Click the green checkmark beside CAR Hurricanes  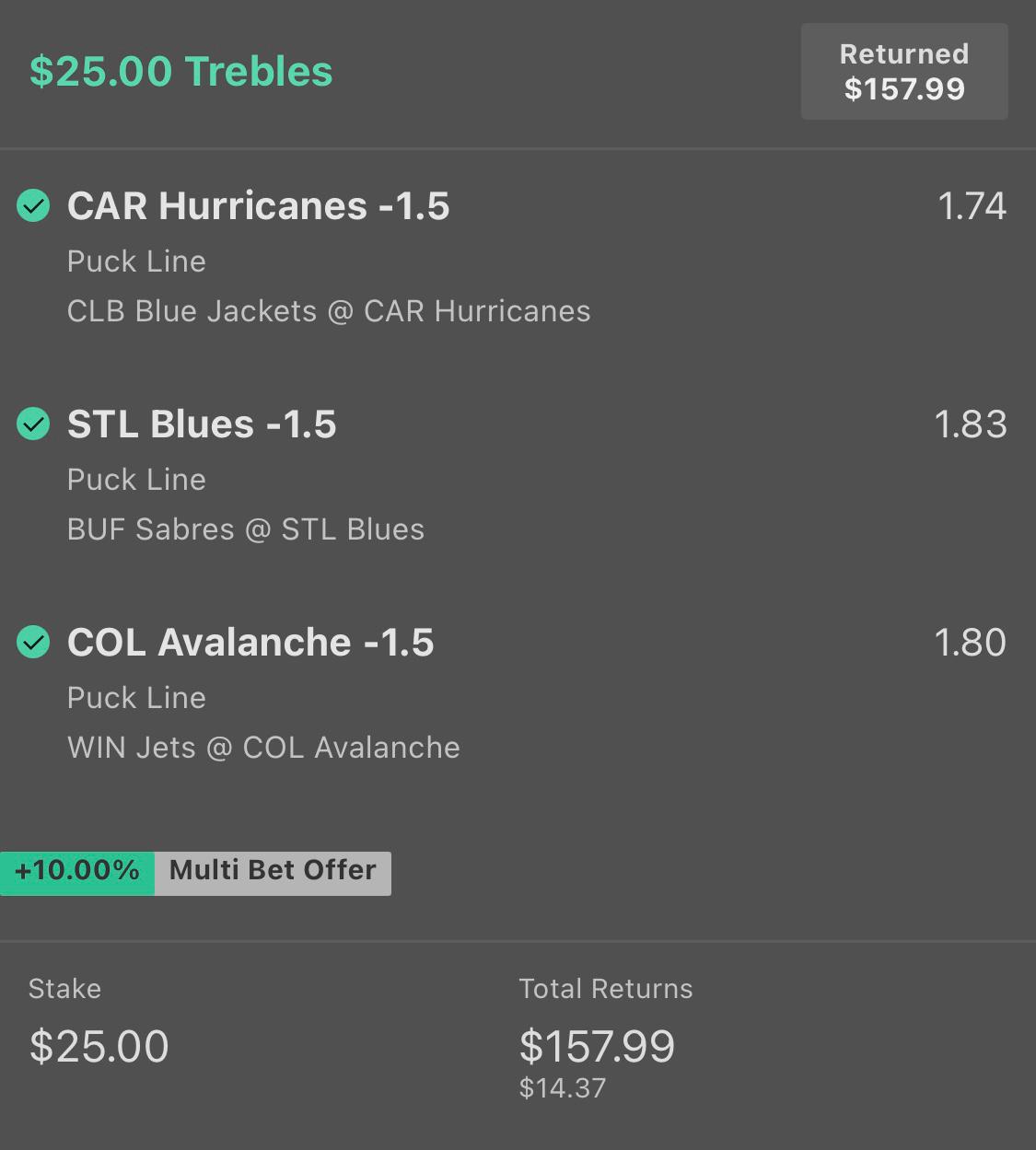(33, 206)
